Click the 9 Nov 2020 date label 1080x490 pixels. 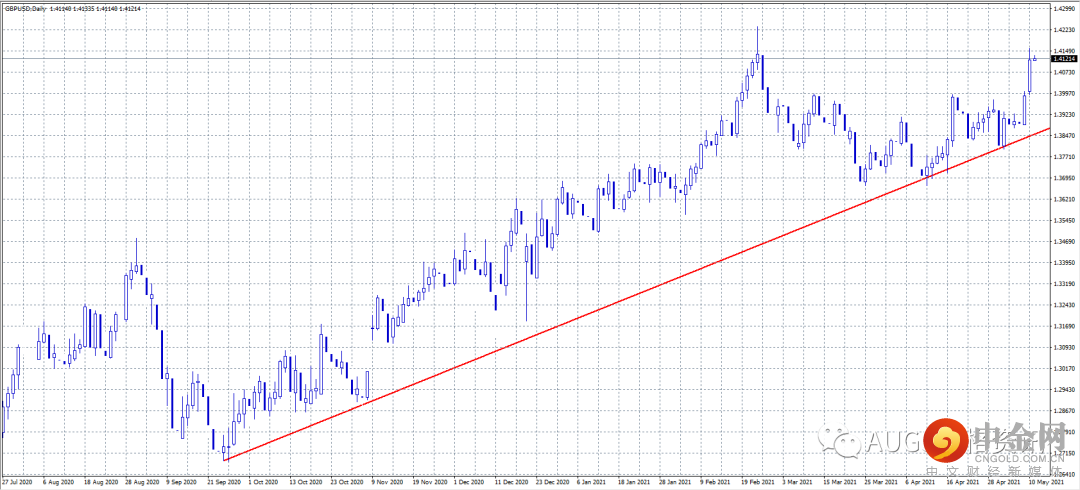click(386, 484)
